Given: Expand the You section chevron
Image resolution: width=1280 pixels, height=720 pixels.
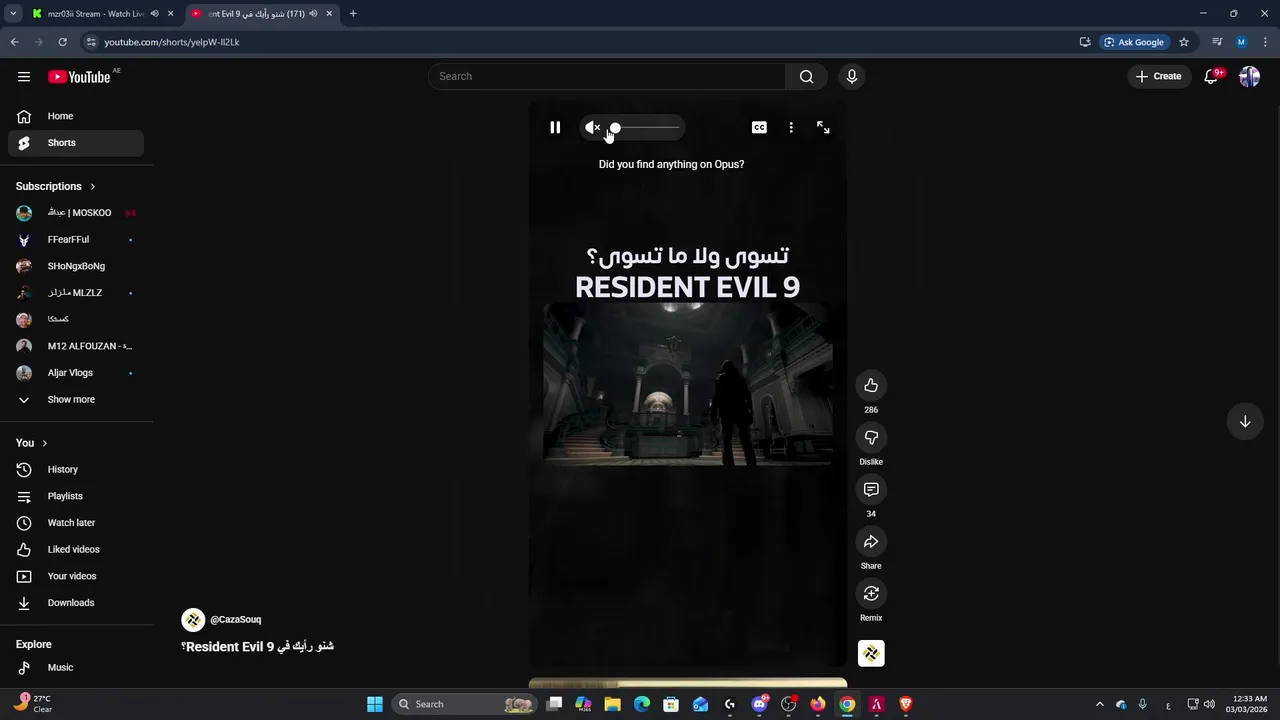Looking at the screenshot, I should coord(44,443).
